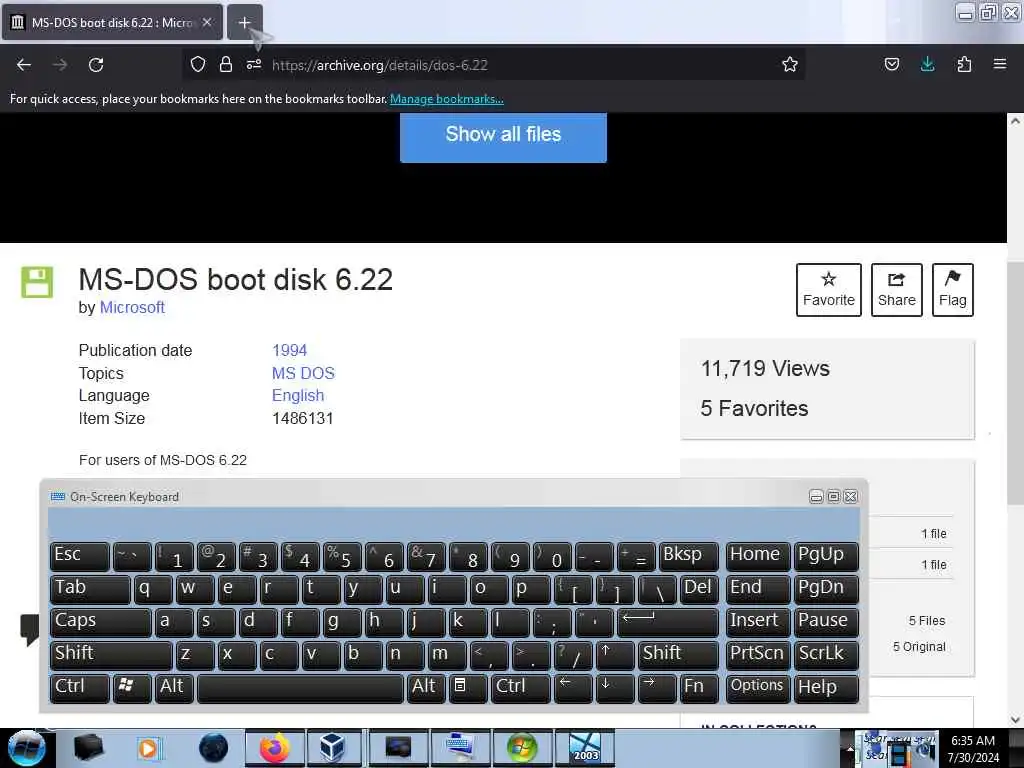Click Esc key on On-Screen Keyboard
1024x768 pixels.
click(x=80, y=556)
